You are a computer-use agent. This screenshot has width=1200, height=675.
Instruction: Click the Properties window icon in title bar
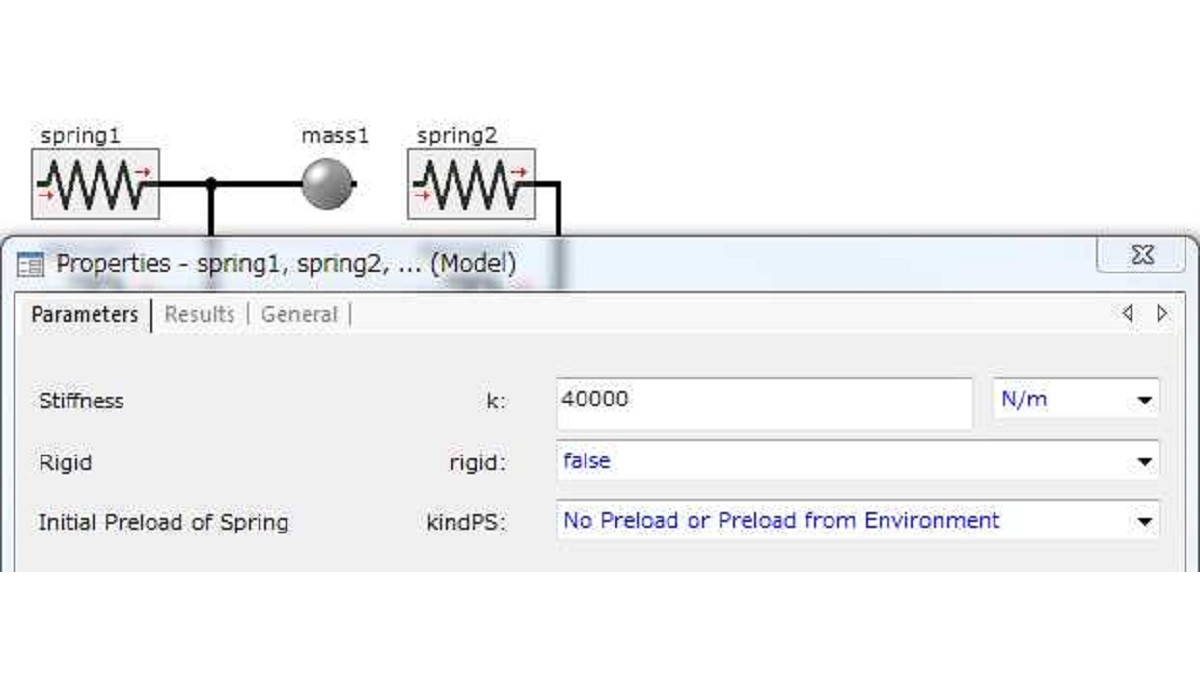(31, 265)
